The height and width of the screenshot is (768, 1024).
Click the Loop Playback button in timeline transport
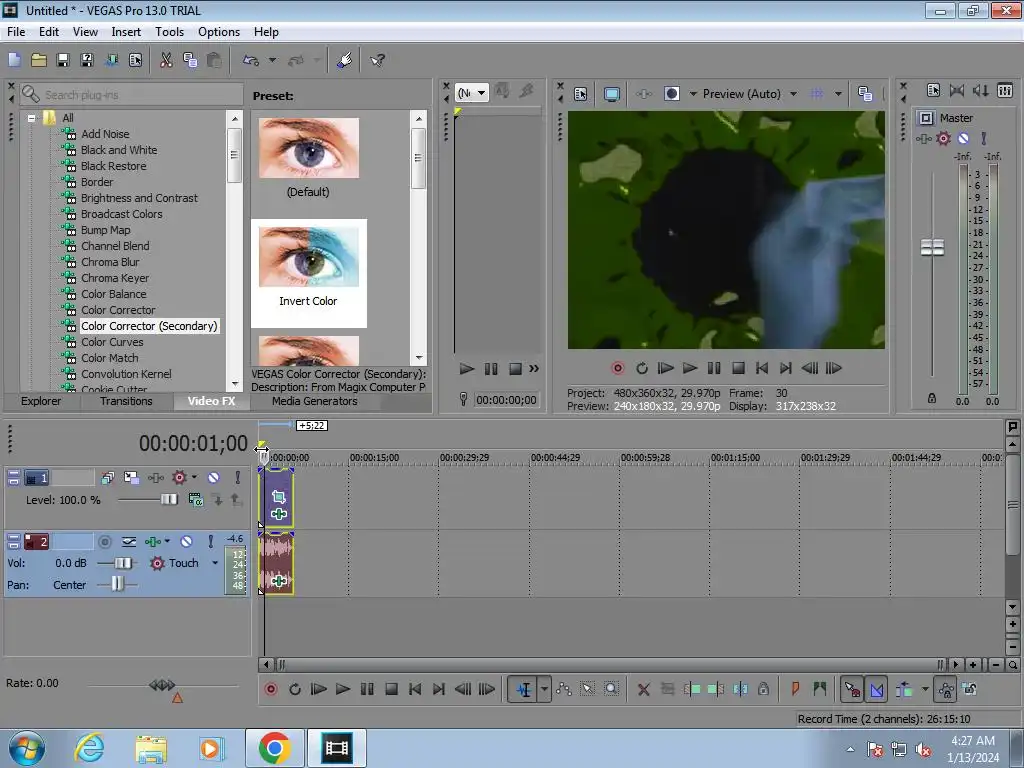click(295, 689)
